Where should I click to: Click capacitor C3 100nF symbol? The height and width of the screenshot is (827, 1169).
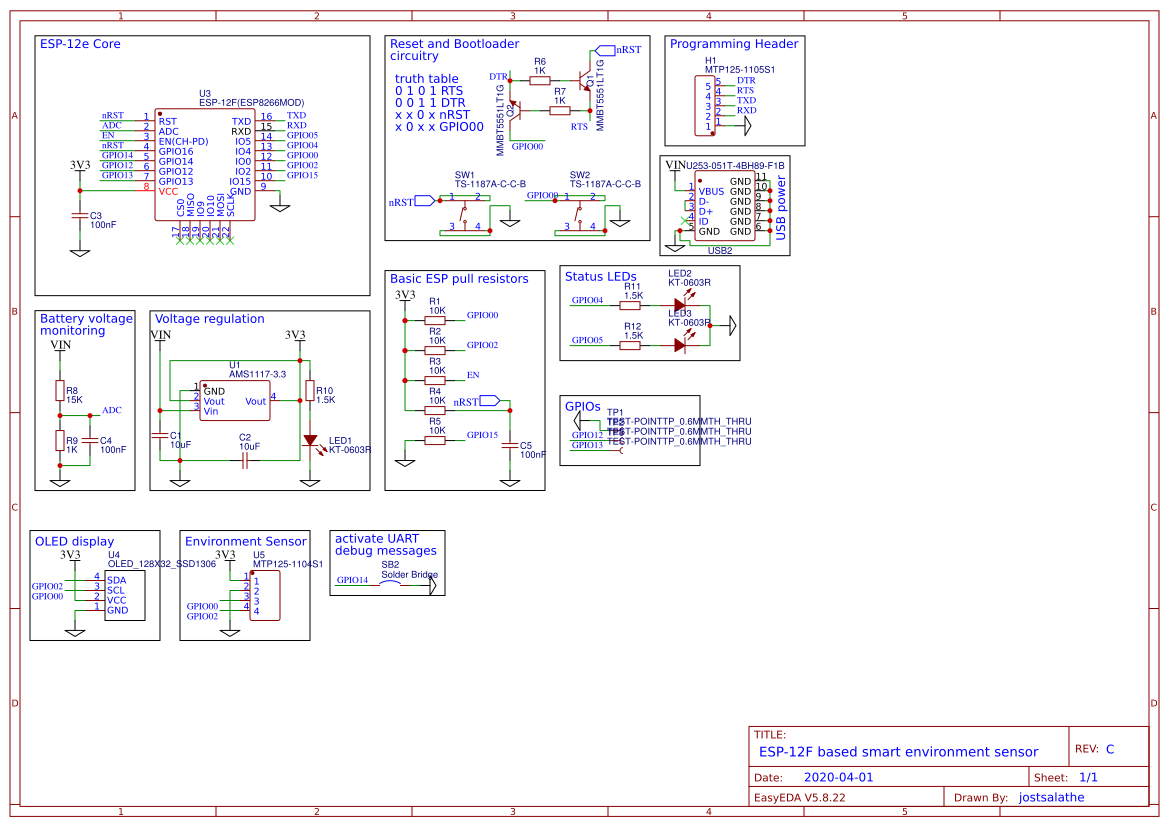[x=78, y=215]
